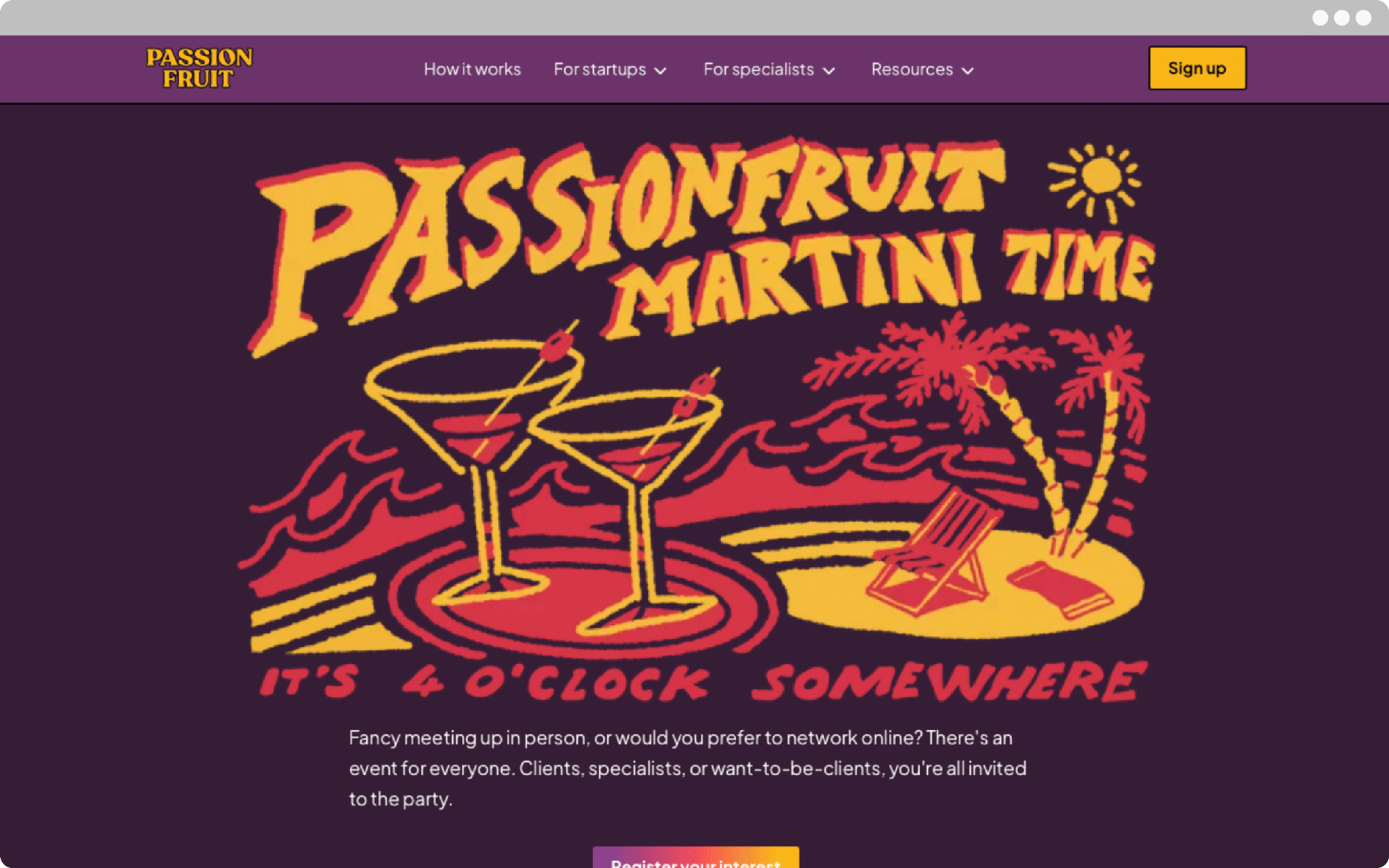Open the For specialists menu label

[x=758, y=69]
